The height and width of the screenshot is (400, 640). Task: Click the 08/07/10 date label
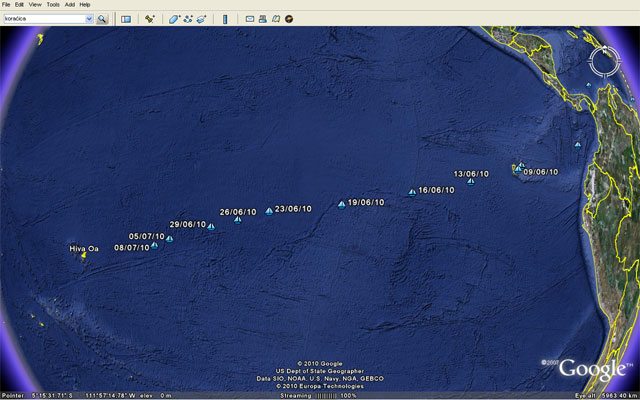tap(132, 248)
